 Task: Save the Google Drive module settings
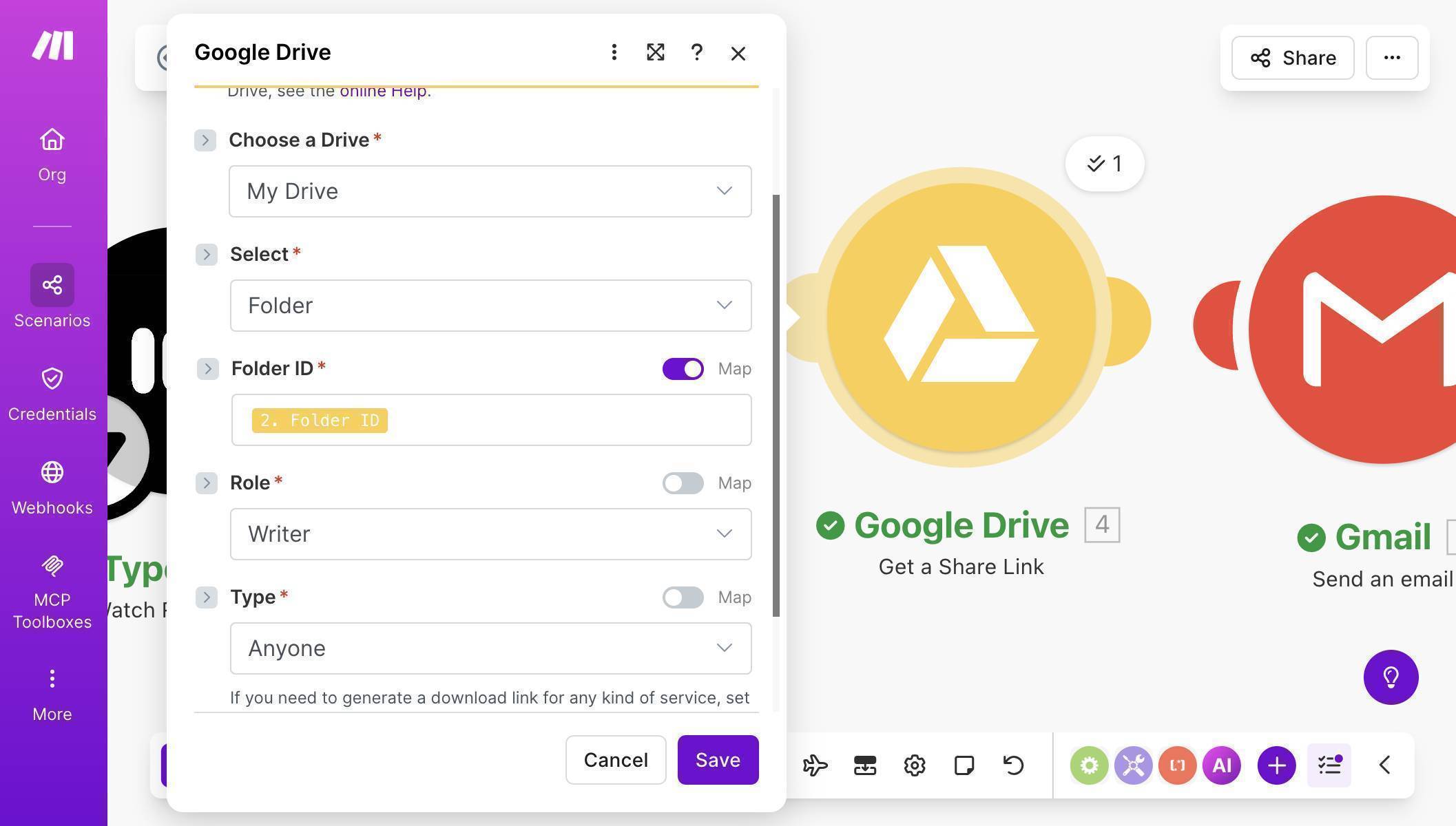(718, 760)
